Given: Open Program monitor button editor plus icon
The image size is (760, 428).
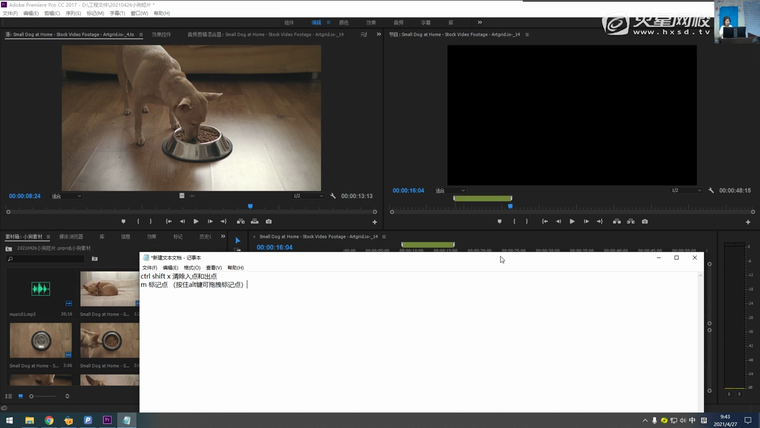Looking at the screenshot, I should (750, 222).
